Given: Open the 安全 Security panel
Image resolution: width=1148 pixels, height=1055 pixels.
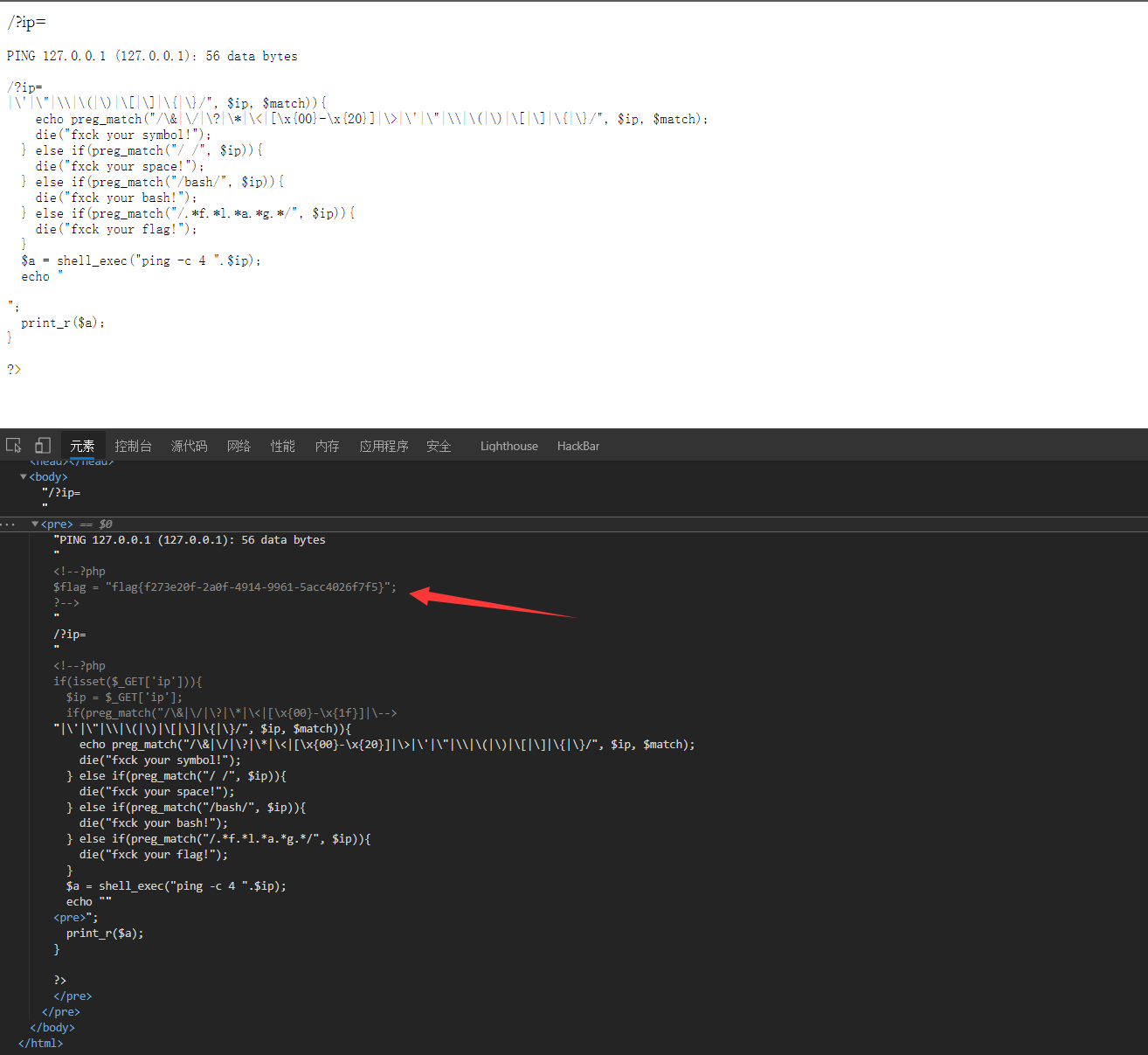Looking at the screenshot, I should coord(439,446).
